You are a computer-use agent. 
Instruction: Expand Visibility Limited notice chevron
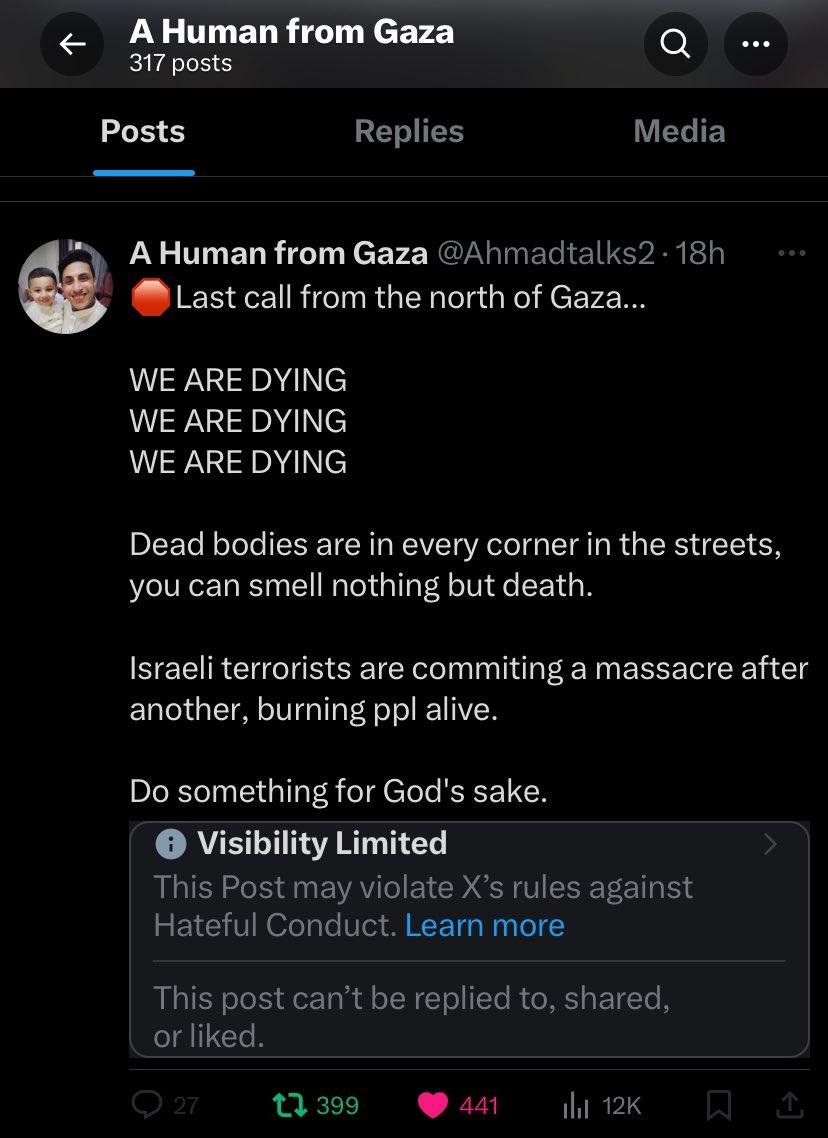point(769,845)
